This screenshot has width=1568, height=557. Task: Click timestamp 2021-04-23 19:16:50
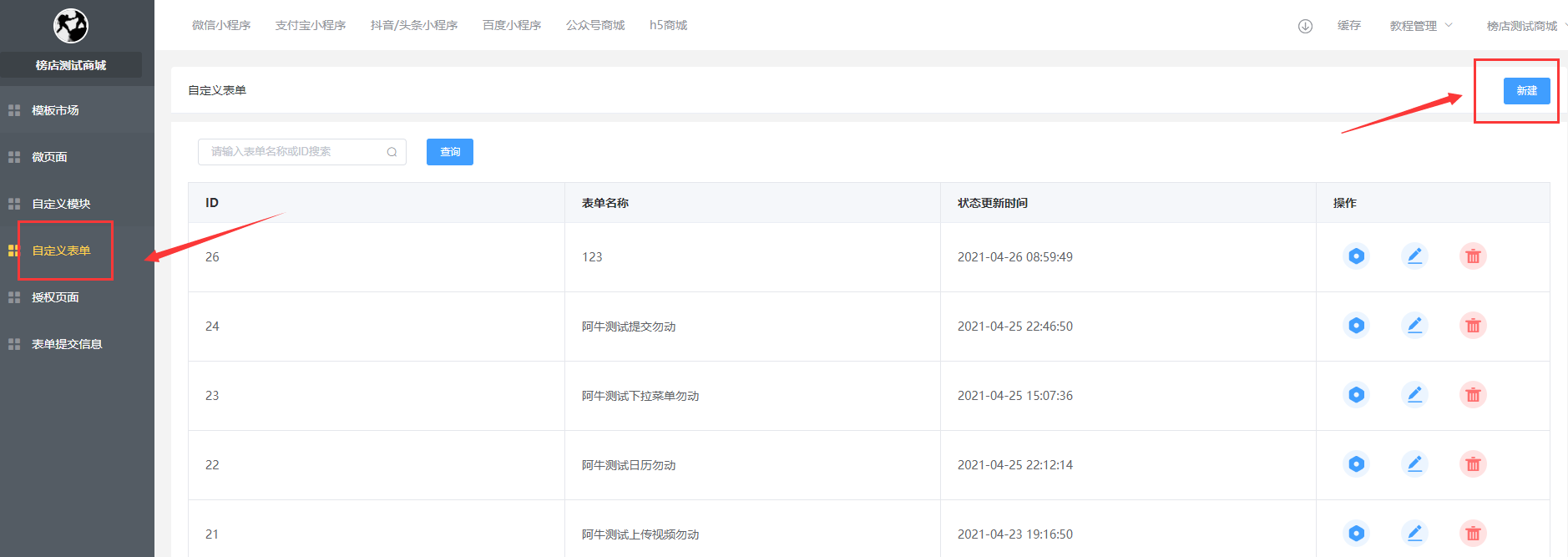coord(1015,534)
